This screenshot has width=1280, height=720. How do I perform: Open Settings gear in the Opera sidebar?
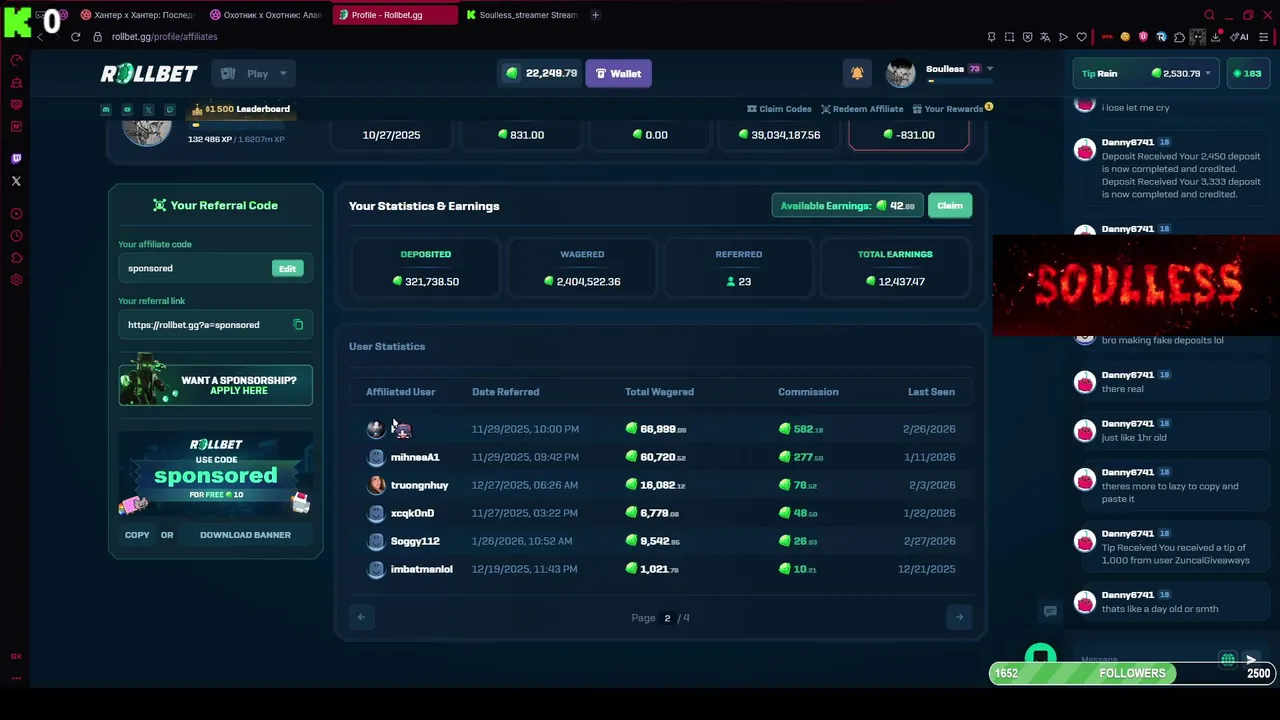[x=16, y=280]
